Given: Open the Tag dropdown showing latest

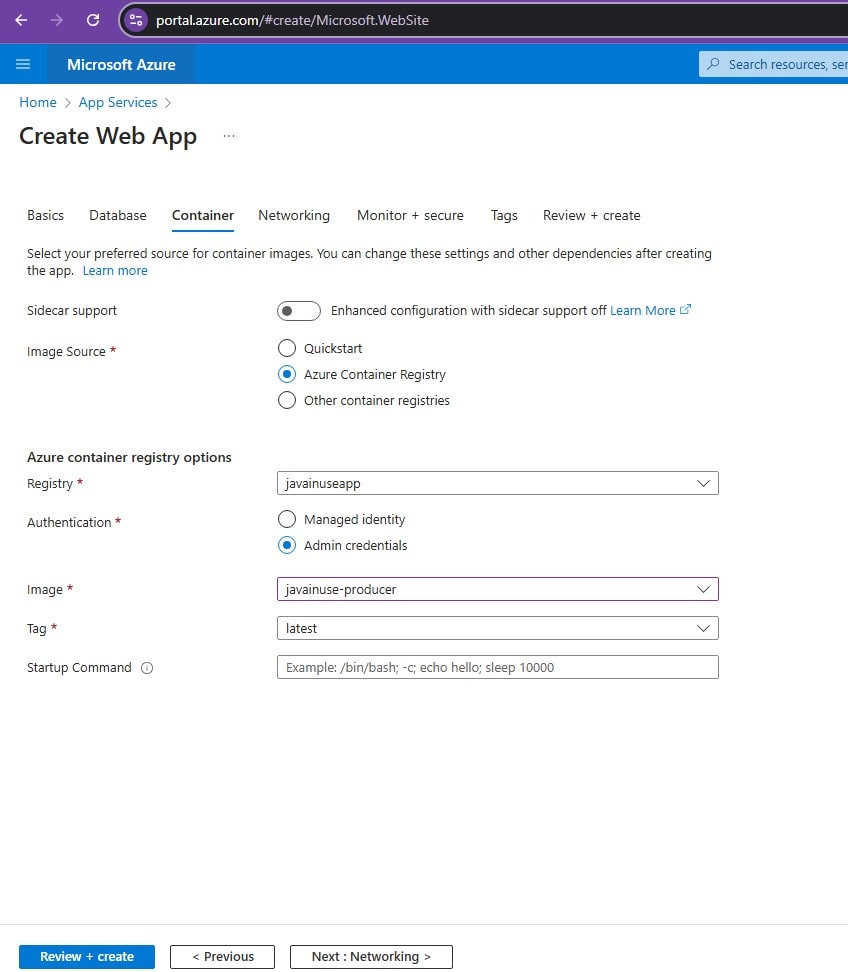Looking at the screenshot, I should click(x=498, y=629).
